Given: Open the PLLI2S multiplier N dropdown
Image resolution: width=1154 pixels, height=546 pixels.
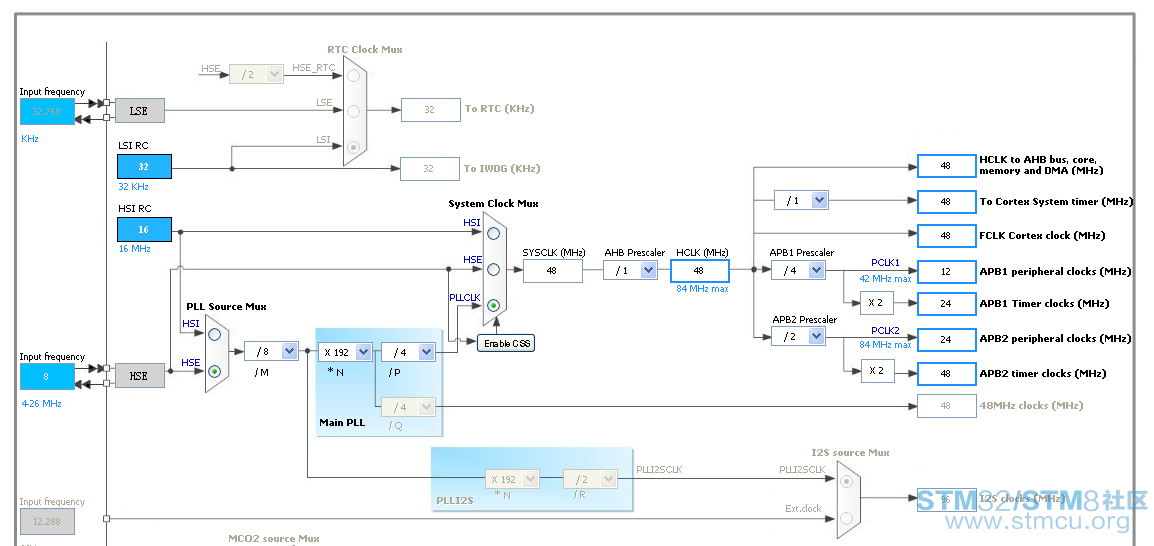Looking at the screenshot, I should [x=512, y=479].
